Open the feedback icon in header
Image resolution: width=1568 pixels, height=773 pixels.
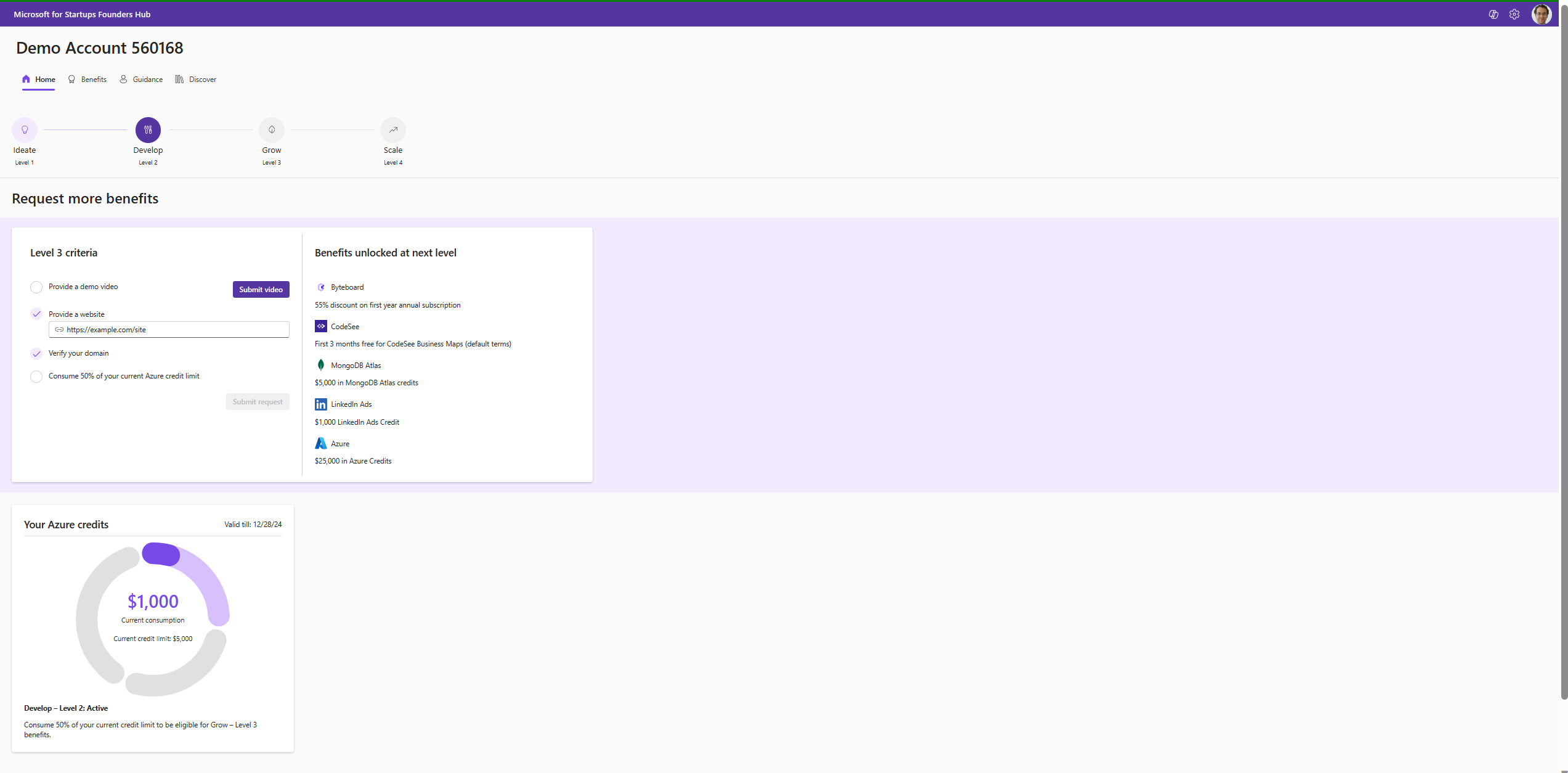tap(1493, 14)
